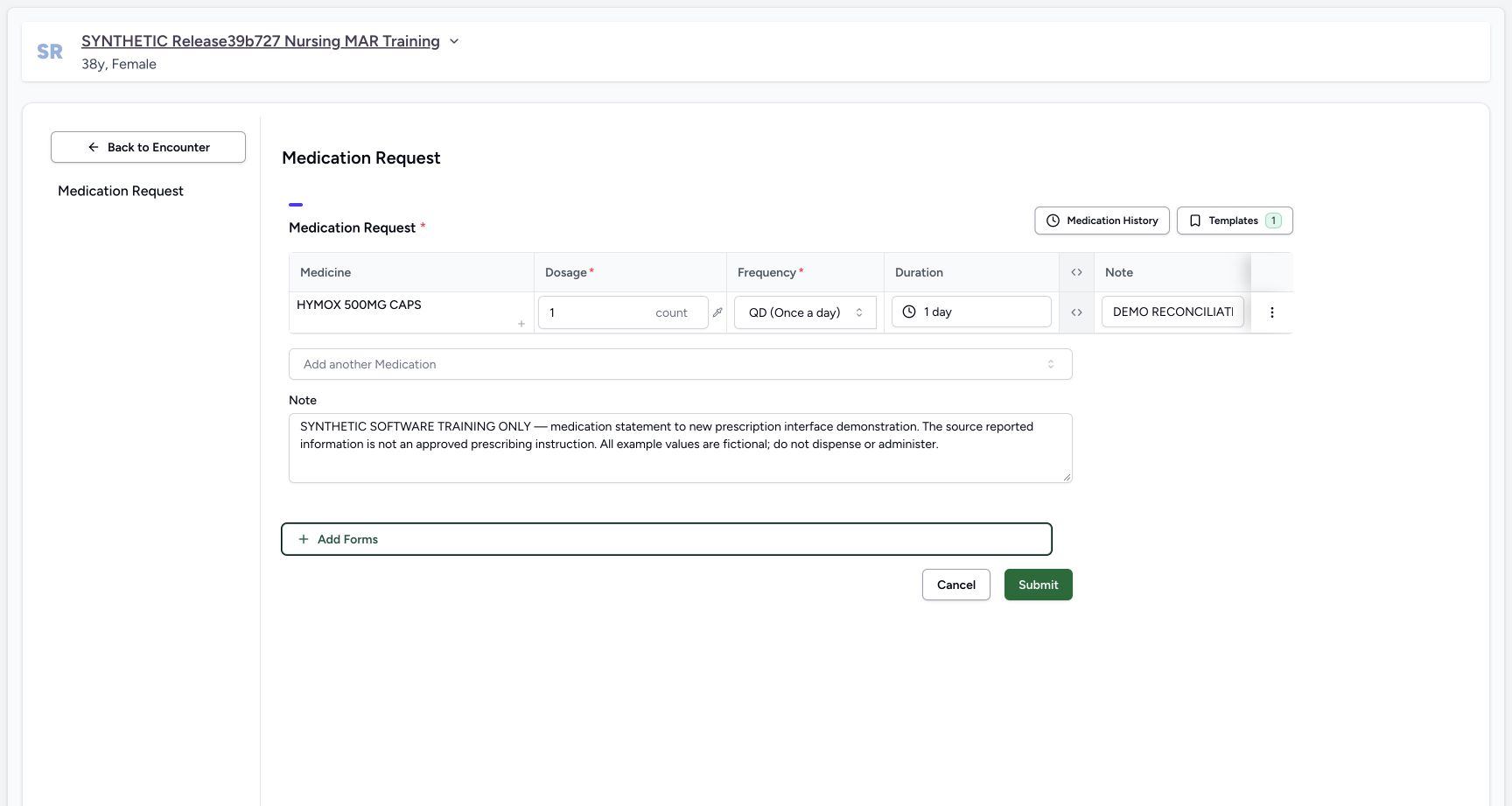Click the header expand columns arrows icon
The height and width of the screenshot is (806, 1512).
1076,272
